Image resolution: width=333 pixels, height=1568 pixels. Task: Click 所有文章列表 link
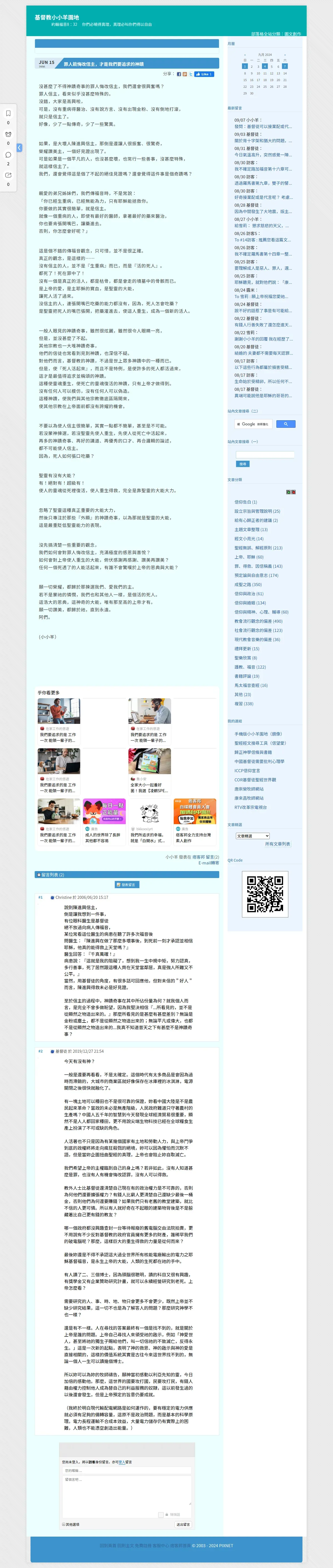click(278, 844)
